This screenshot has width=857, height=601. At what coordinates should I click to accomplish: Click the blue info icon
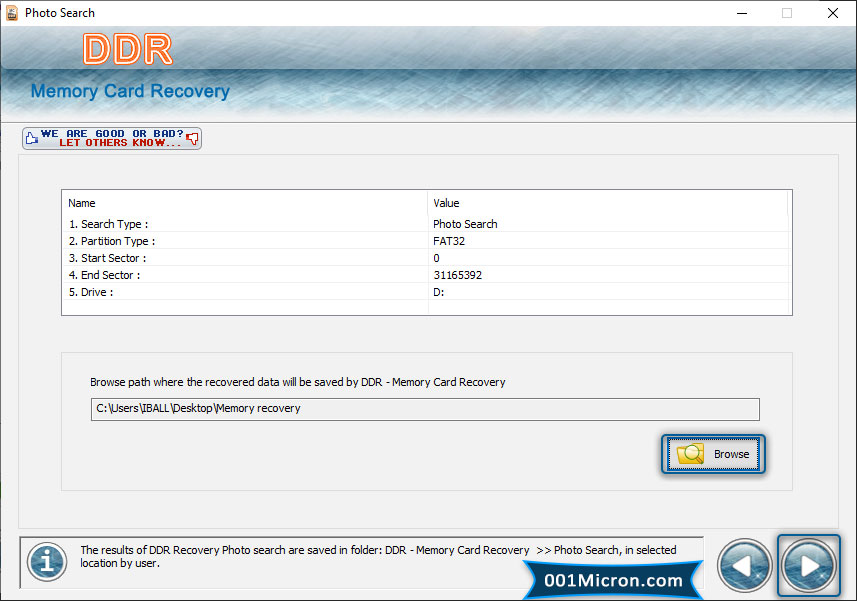(x=46, y=561)
